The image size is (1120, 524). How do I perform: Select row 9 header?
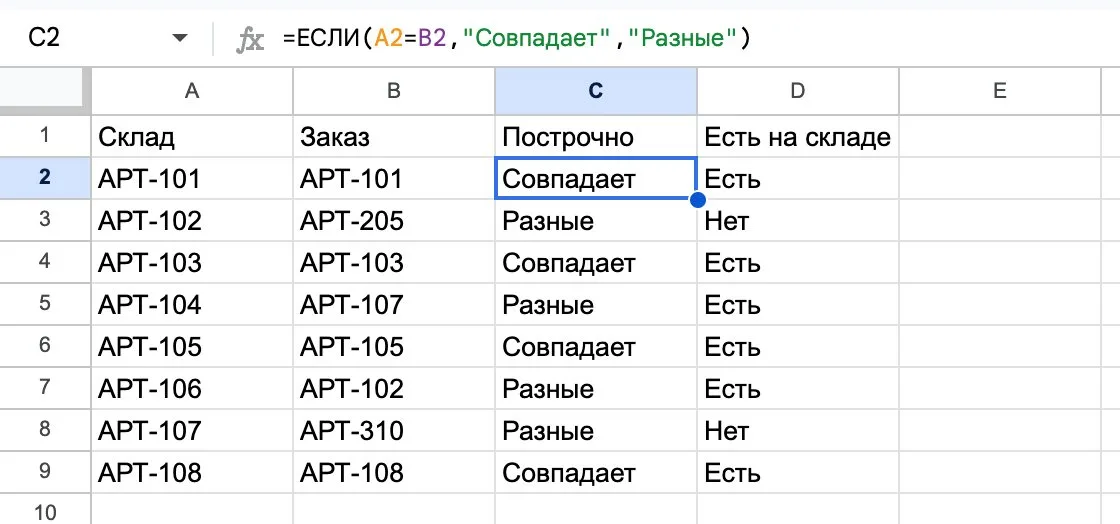point(46,473)
